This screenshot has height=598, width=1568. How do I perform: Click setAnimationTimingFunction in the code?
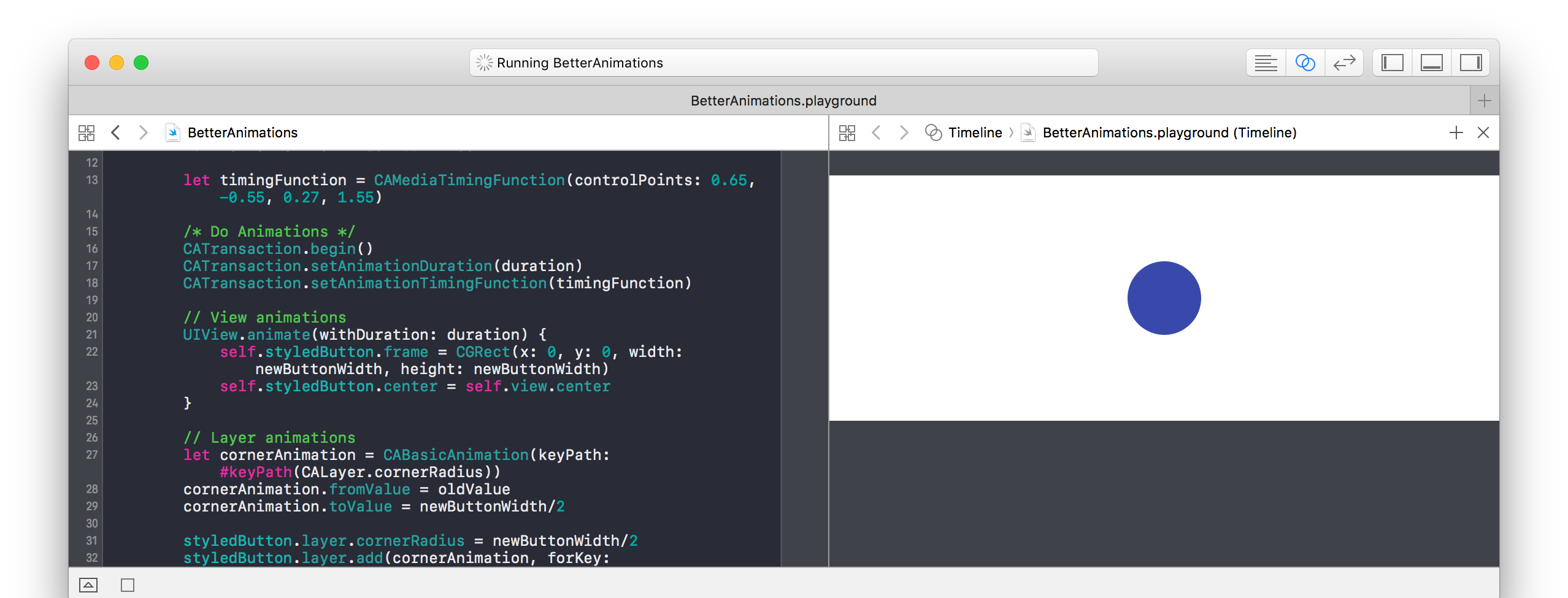point(428,283)
